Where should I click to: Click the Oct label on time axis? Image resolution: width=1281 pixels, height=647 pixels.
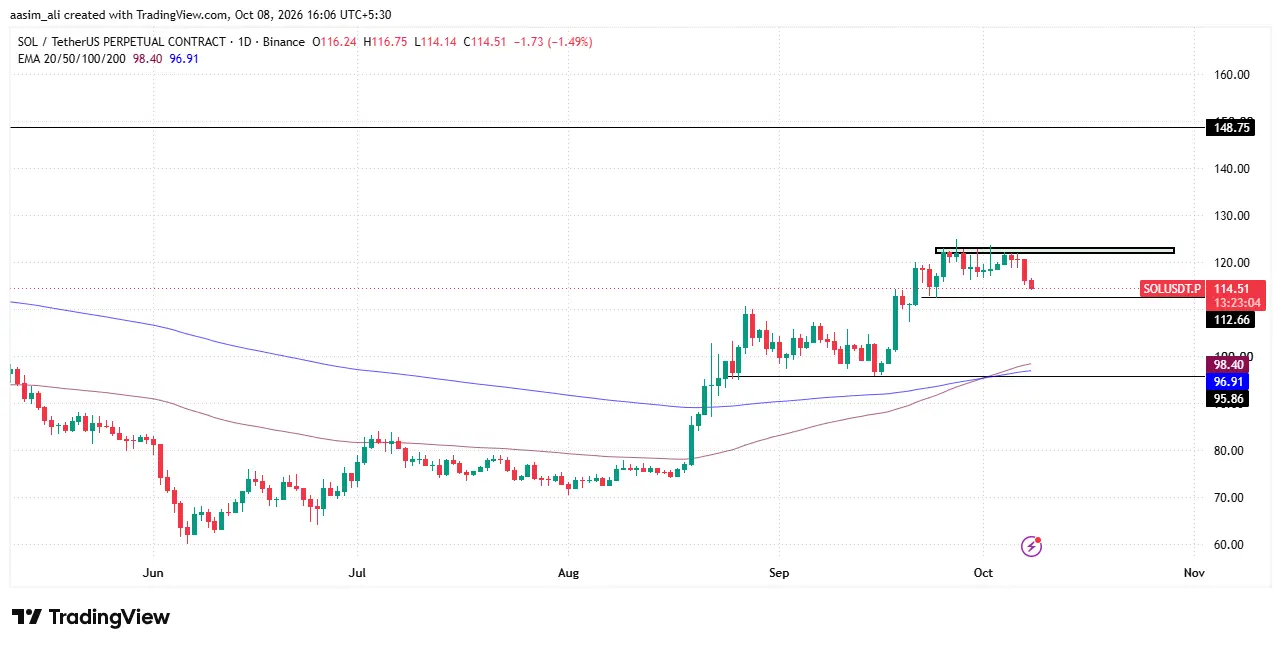983,573
